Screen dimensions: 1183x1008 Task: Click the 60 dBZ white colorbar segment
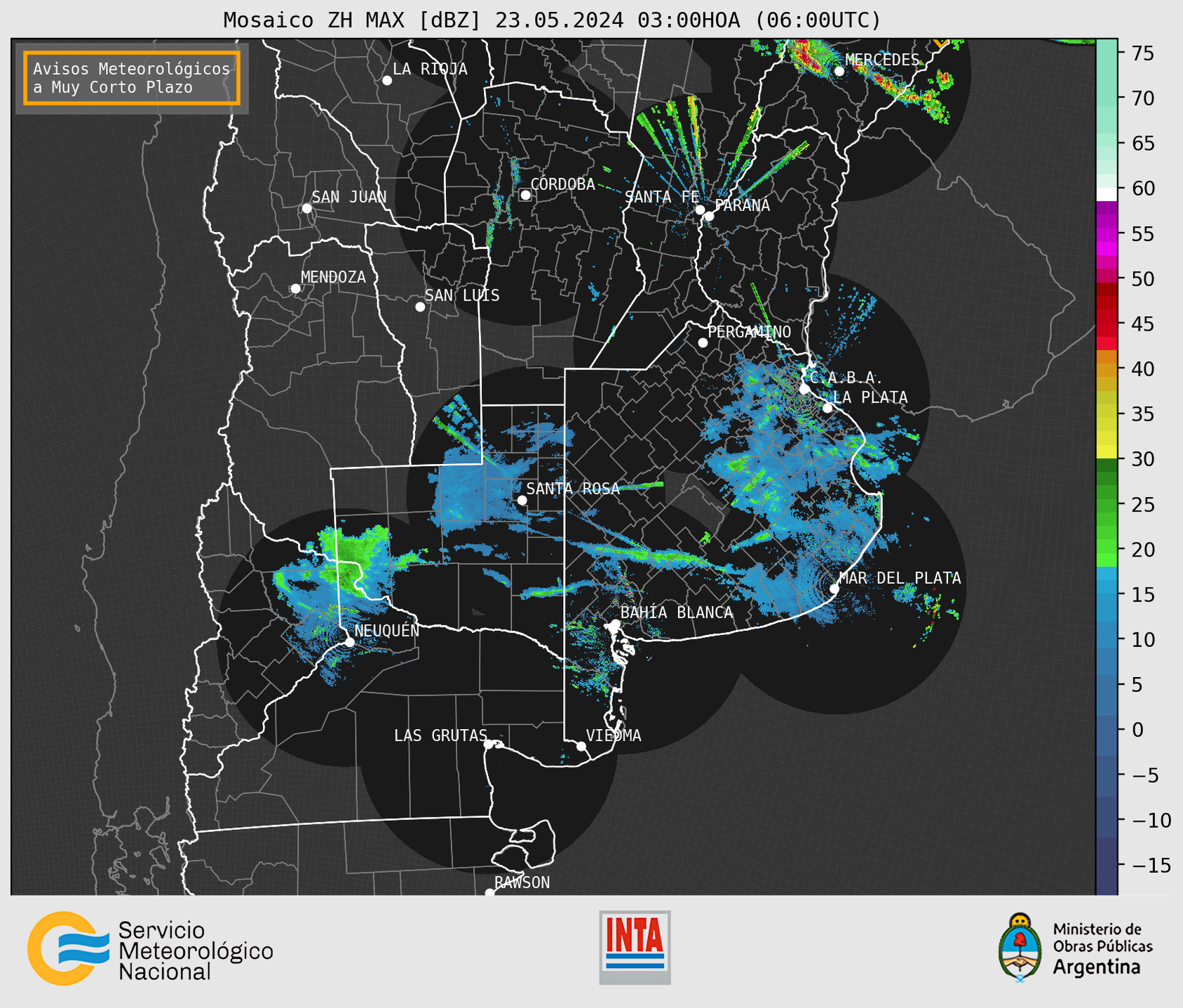point(1107,194)
